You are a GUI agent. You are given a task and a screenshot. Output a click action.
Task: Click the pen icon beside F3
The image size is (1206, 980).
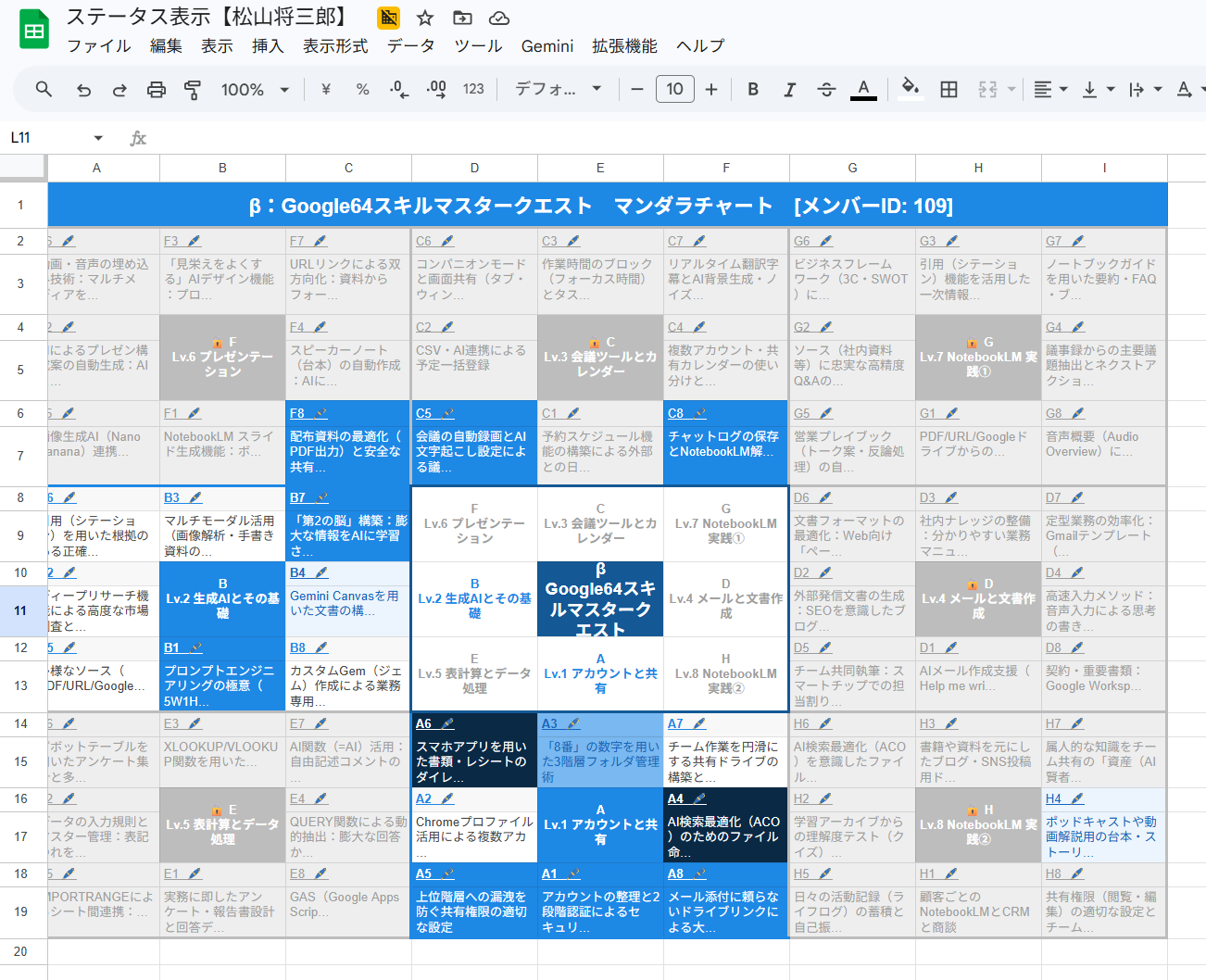tap(195, 241)
